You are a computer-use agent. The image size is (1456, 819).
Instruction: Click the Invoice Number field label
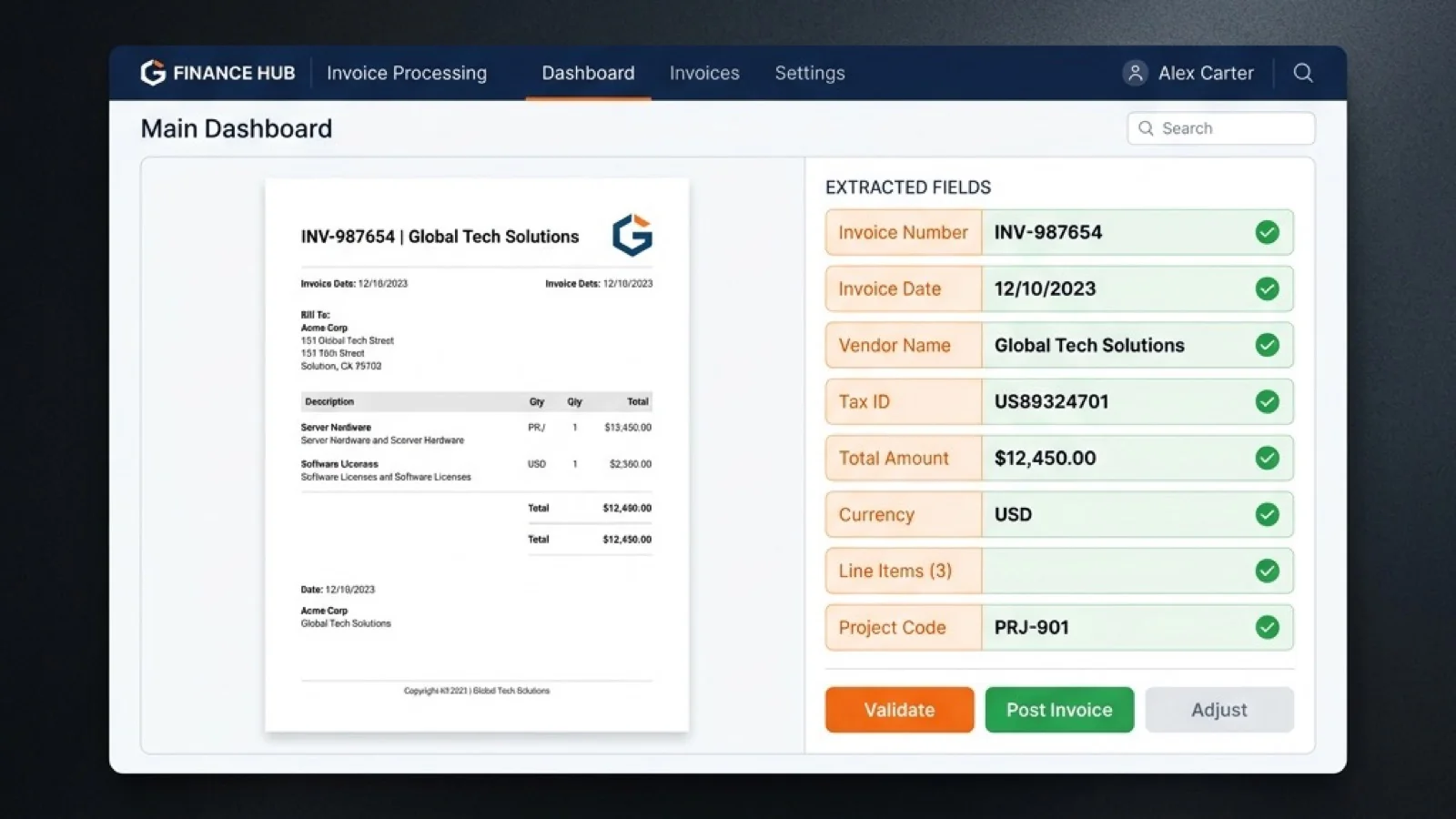pos(903,232)
